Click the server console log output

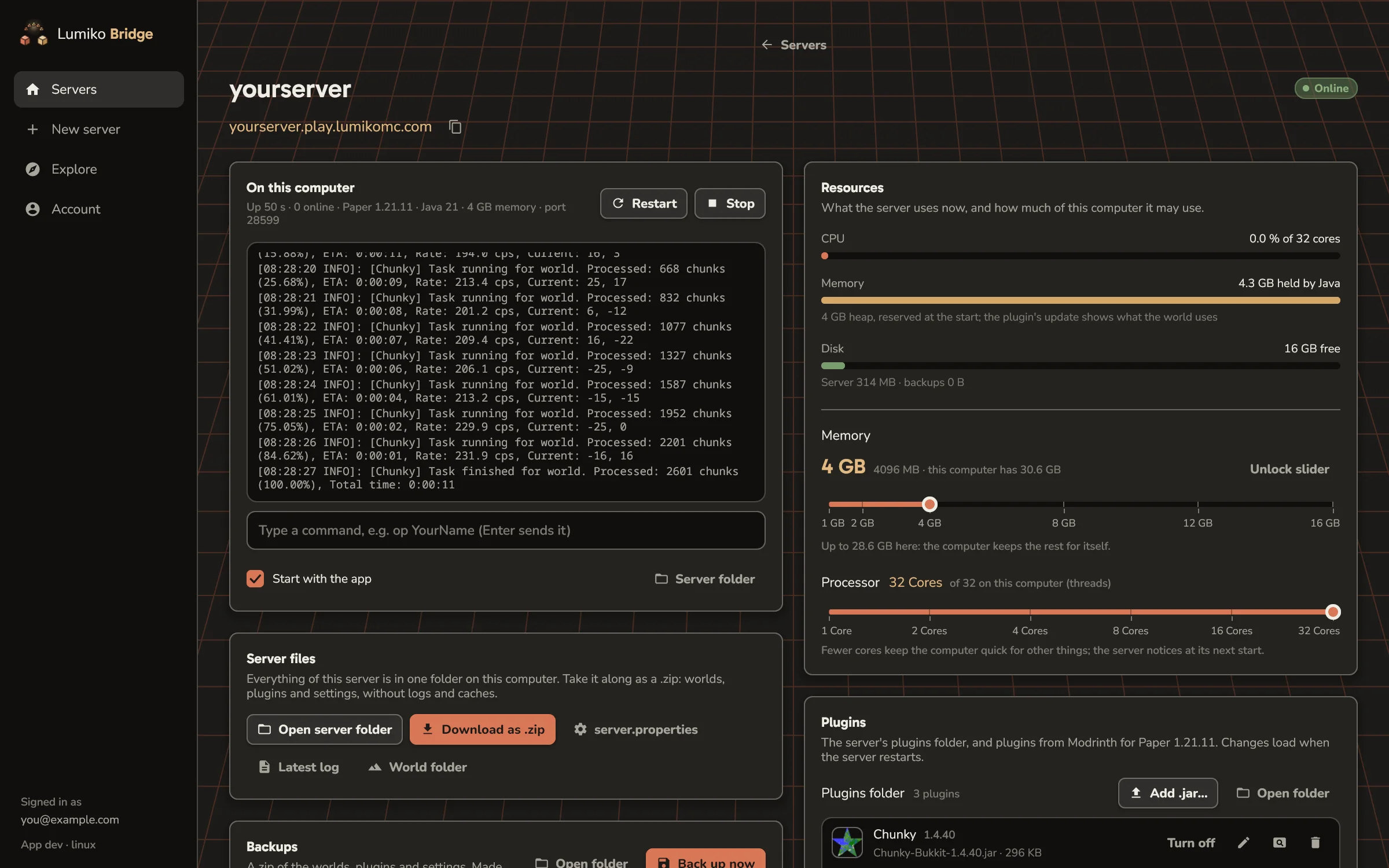coord(506,372)
